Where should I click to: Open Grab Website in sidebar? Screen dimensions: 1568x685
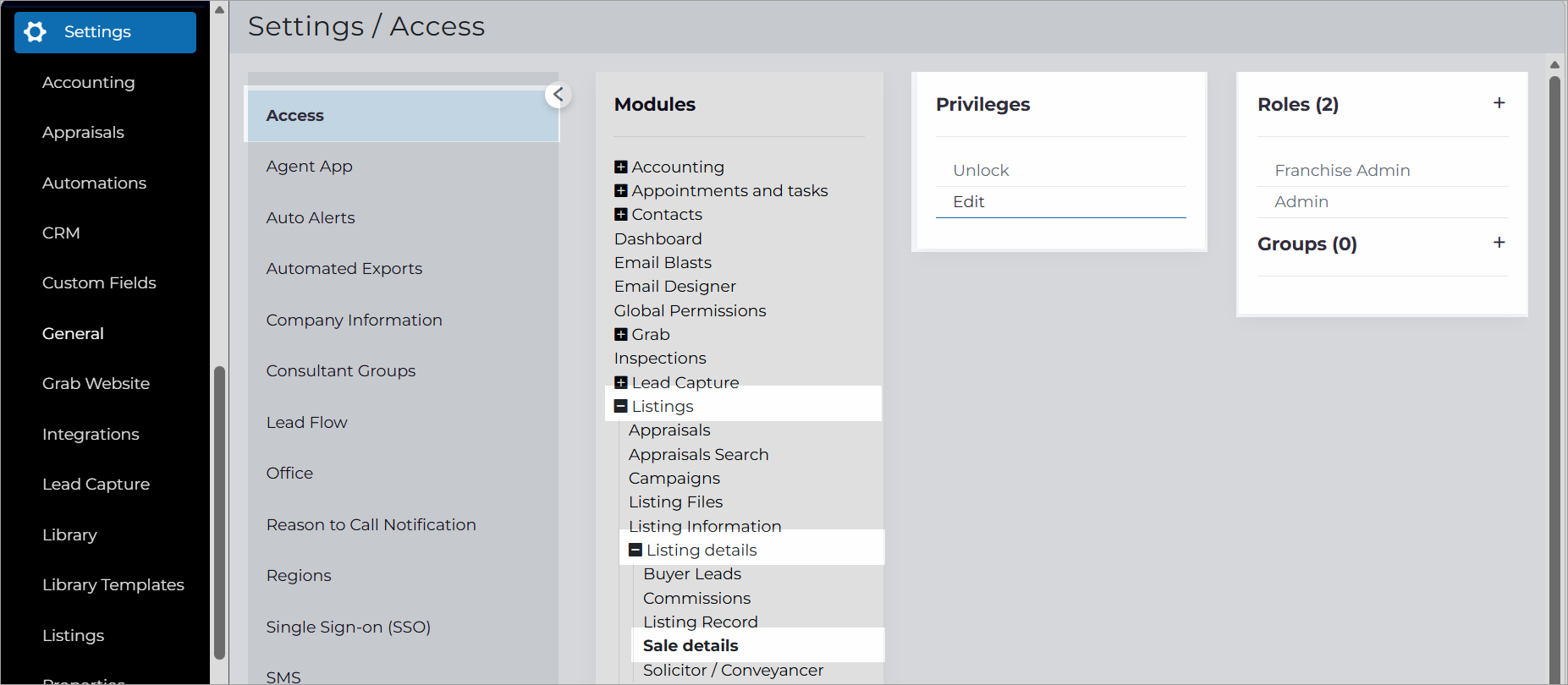tap(96, 383)
